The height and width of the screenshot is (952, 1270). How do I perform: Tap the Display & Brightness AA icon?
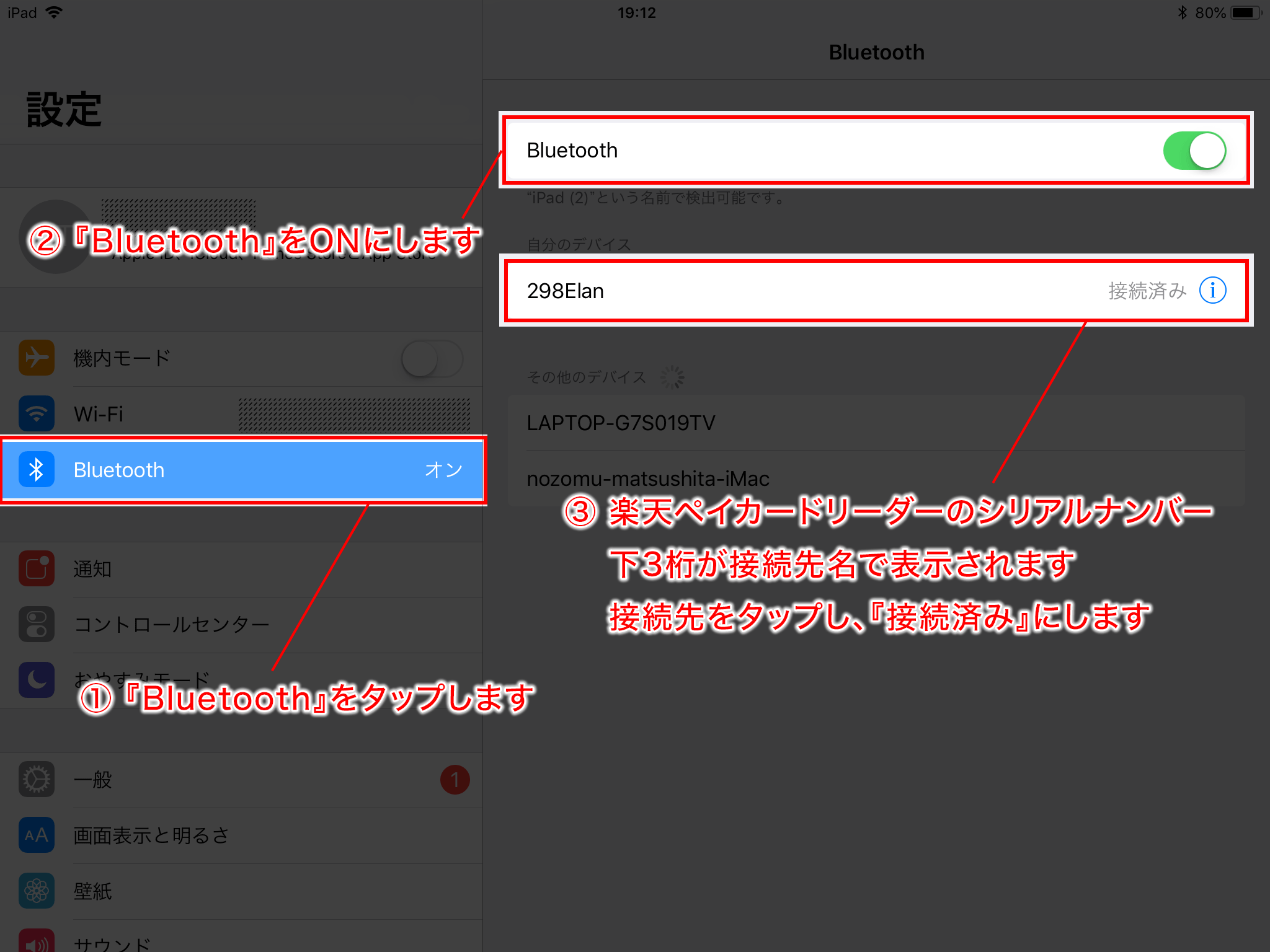pyautogui.click(x=37, y=835)
